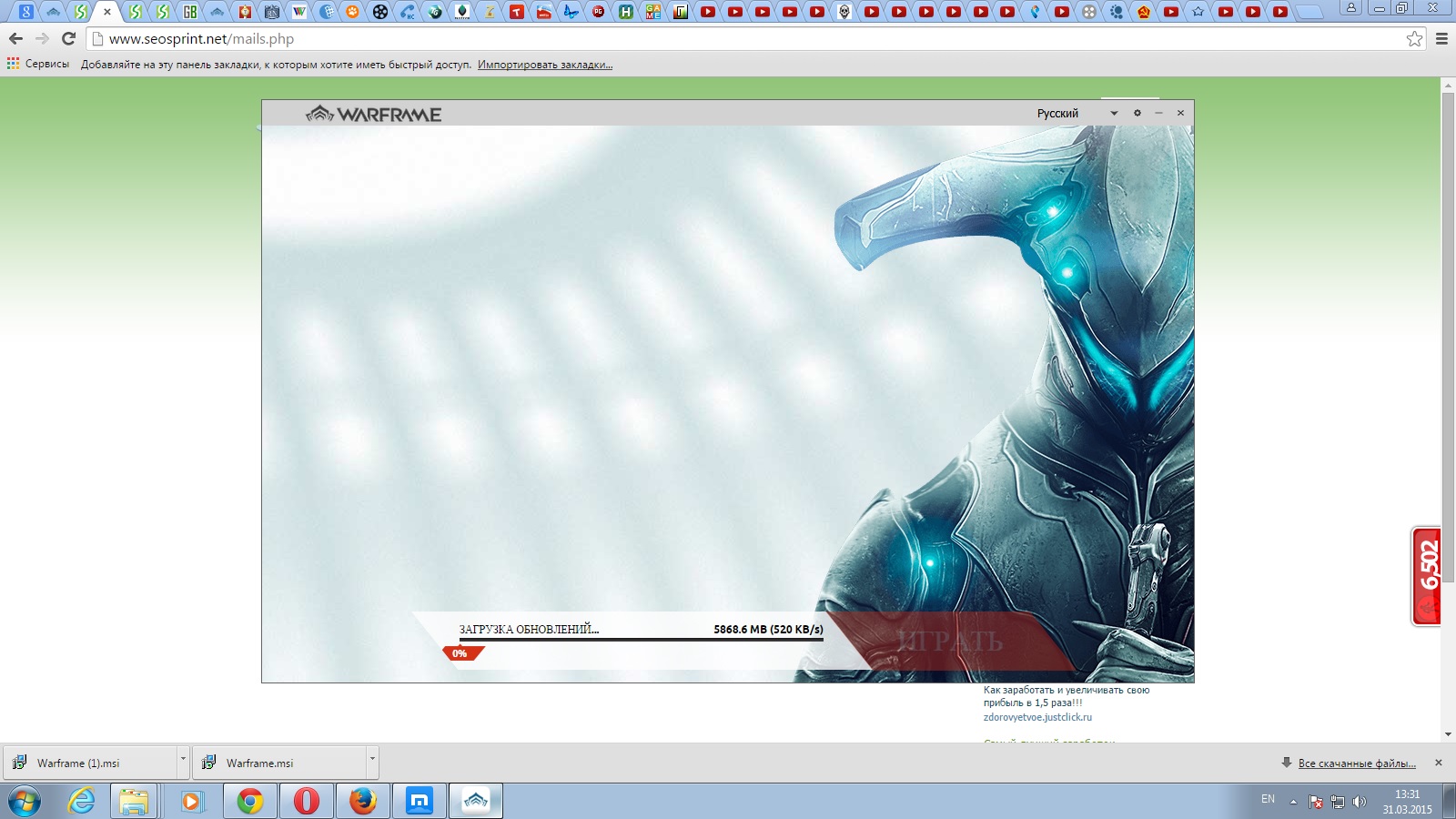Open Windows Explorer from the taskbar

tap(134, 802)
